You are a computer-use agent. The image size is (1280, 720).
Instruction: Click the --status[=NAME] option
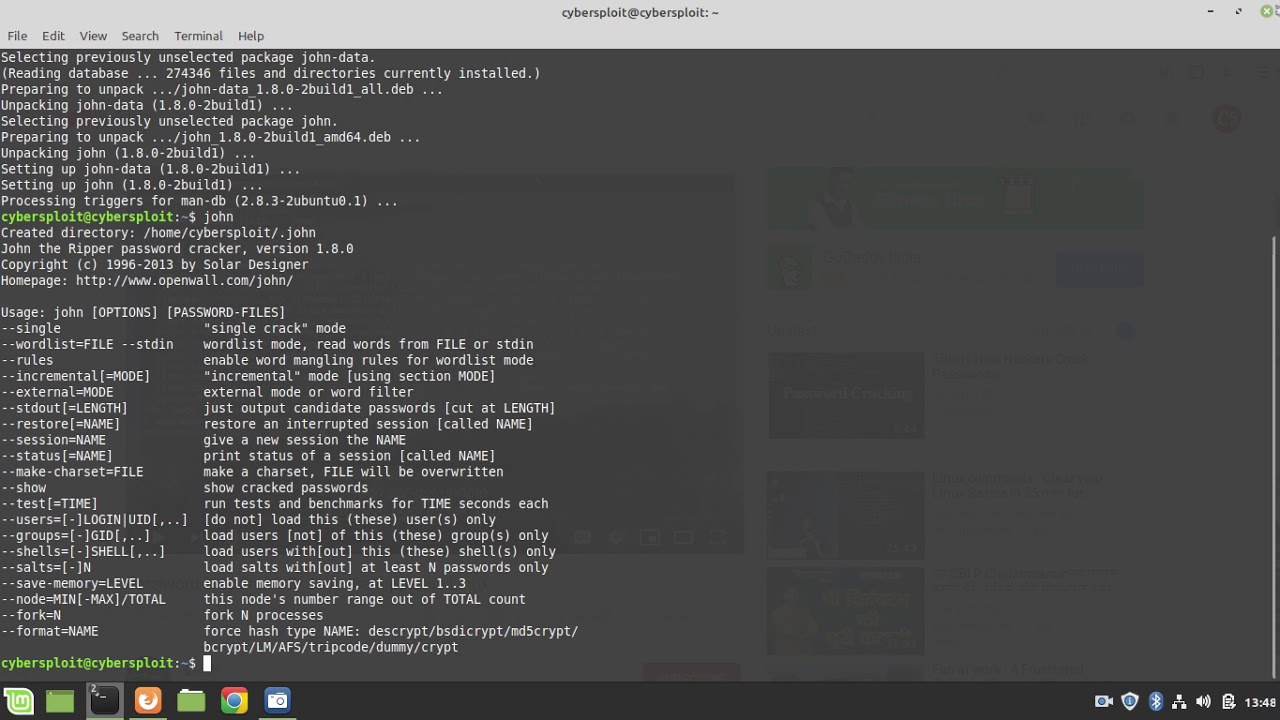[57, 457]
